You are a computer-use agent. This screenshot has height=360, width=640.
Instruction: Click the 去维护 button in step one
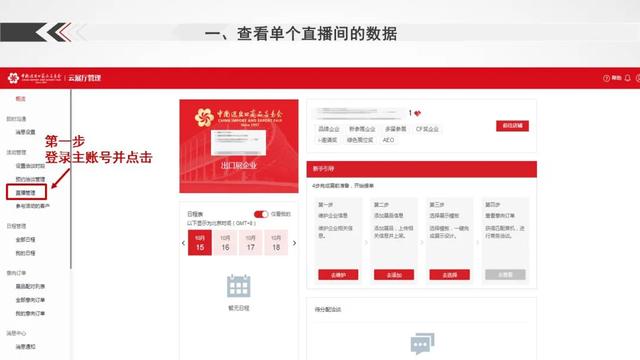point(338,275)
